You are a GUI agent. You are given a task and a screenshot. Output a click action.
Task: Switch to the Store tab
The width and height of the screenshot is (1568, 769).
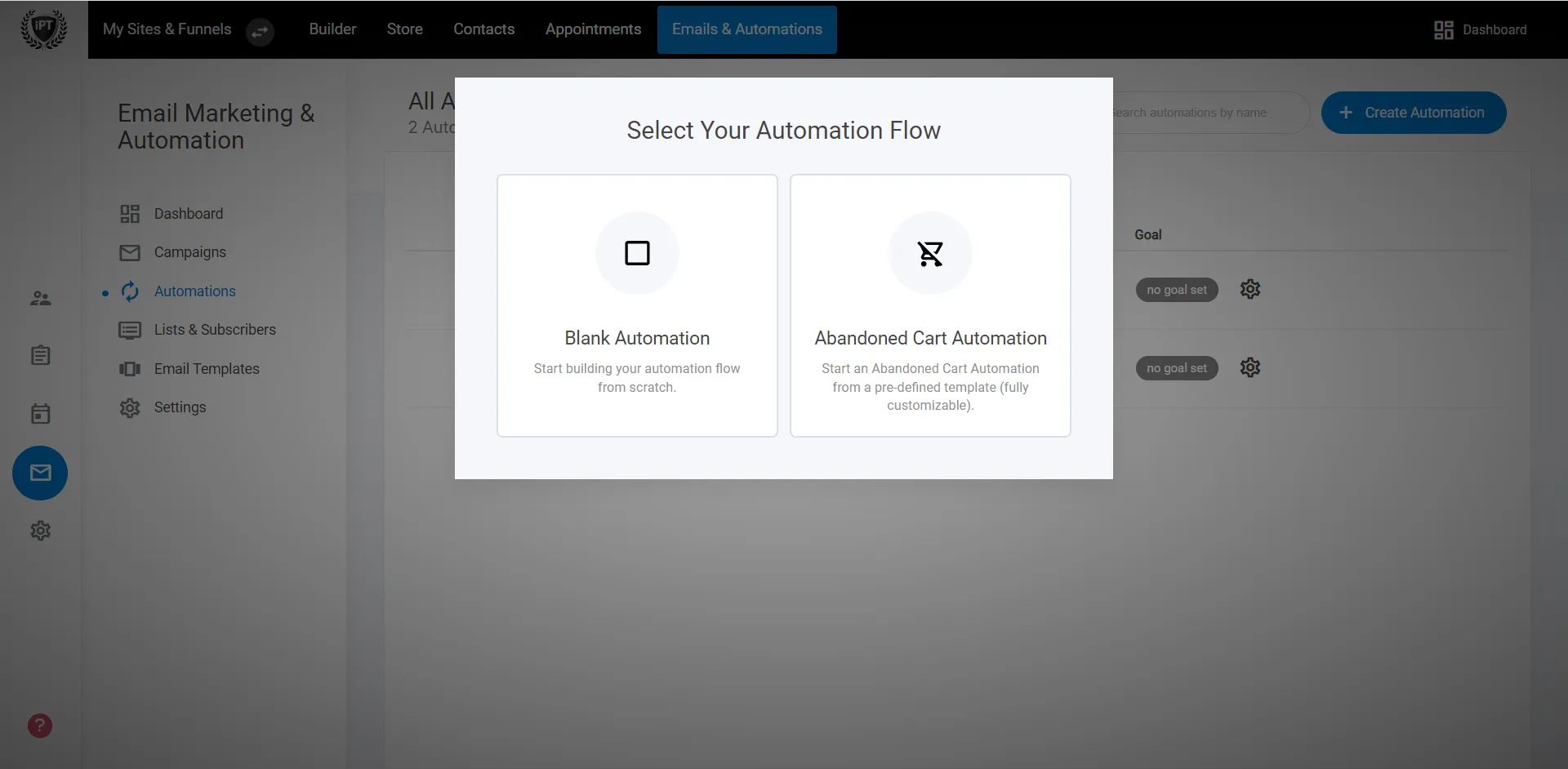[x=404, y=29]
